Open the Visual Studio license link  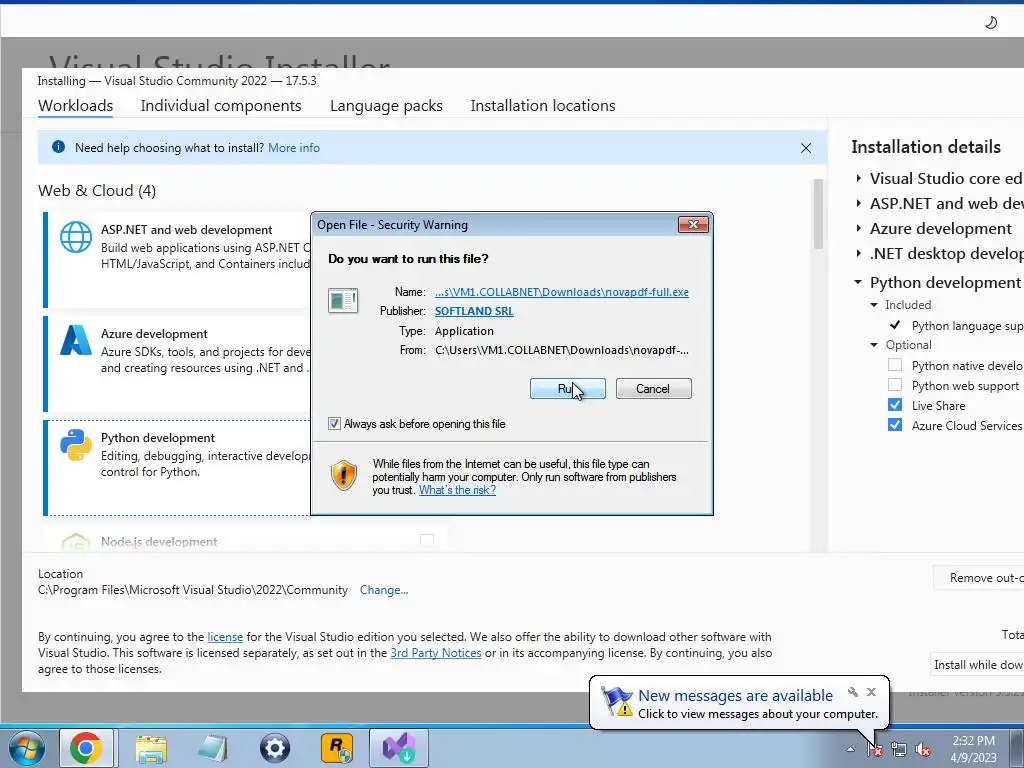(x=225, y=637)
